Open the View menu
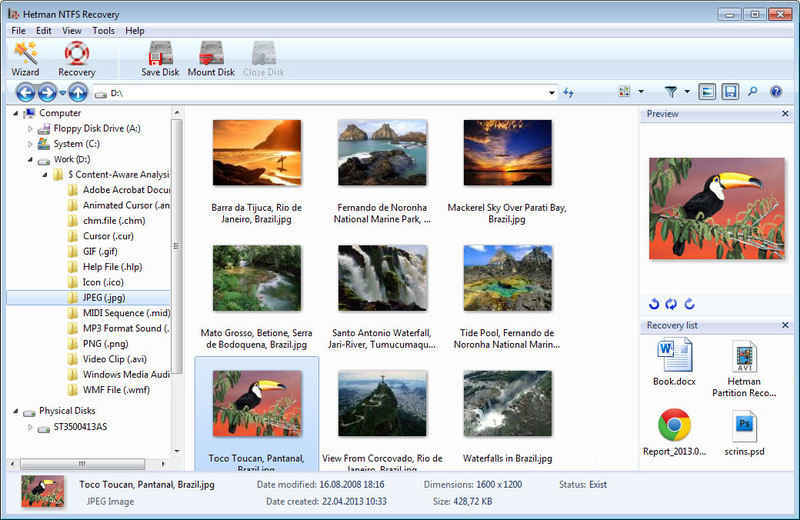The width and height of the screenshot is (800, 520). click(x=72, y=31)
